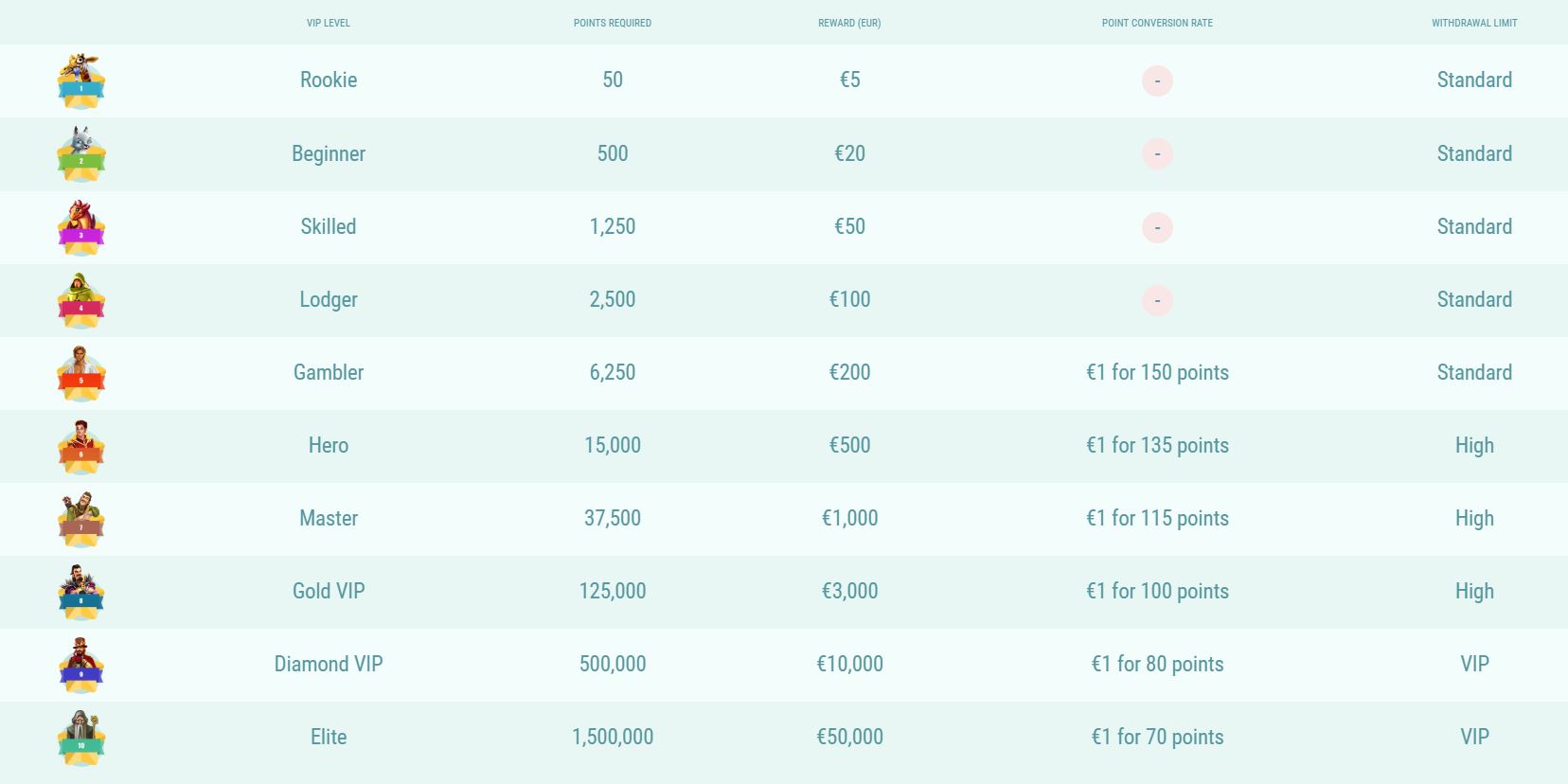
Task: Click the Gold VIP level 8 badge
Action: [x=80, y=592]
